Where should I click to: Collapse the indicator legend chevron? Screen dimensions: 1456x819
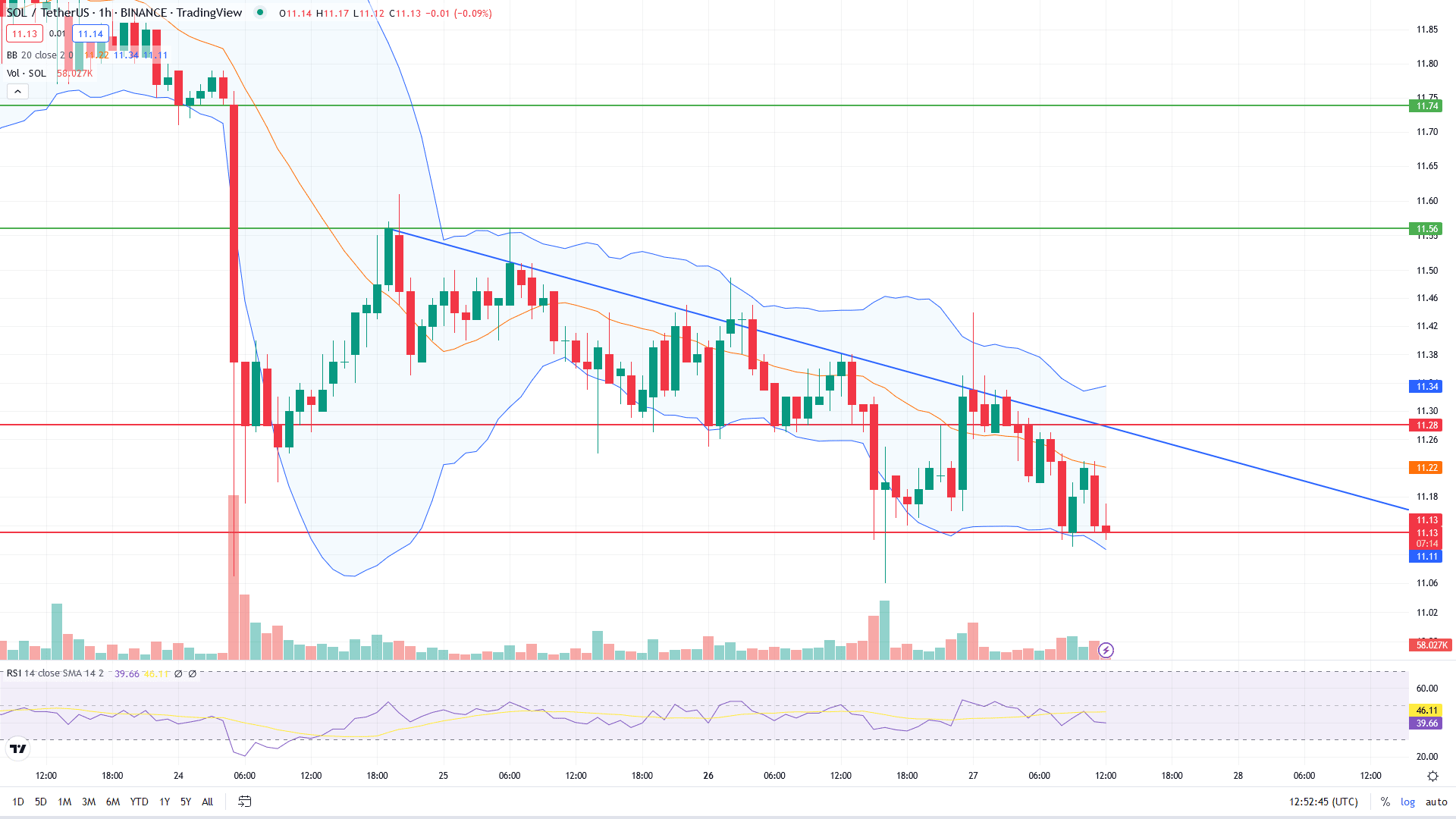coord(17,92)
